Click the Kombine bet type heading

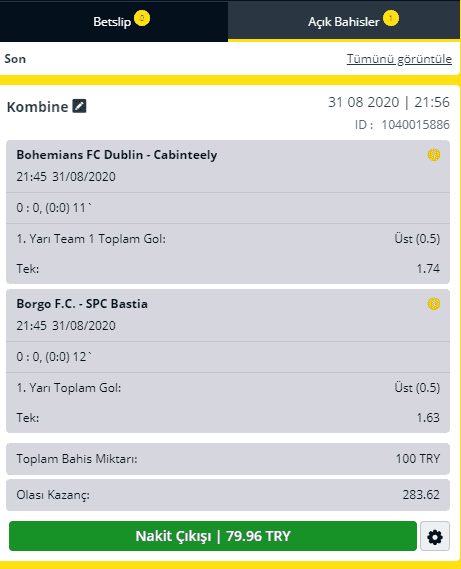pyautogui.click(x=37, y=107)
